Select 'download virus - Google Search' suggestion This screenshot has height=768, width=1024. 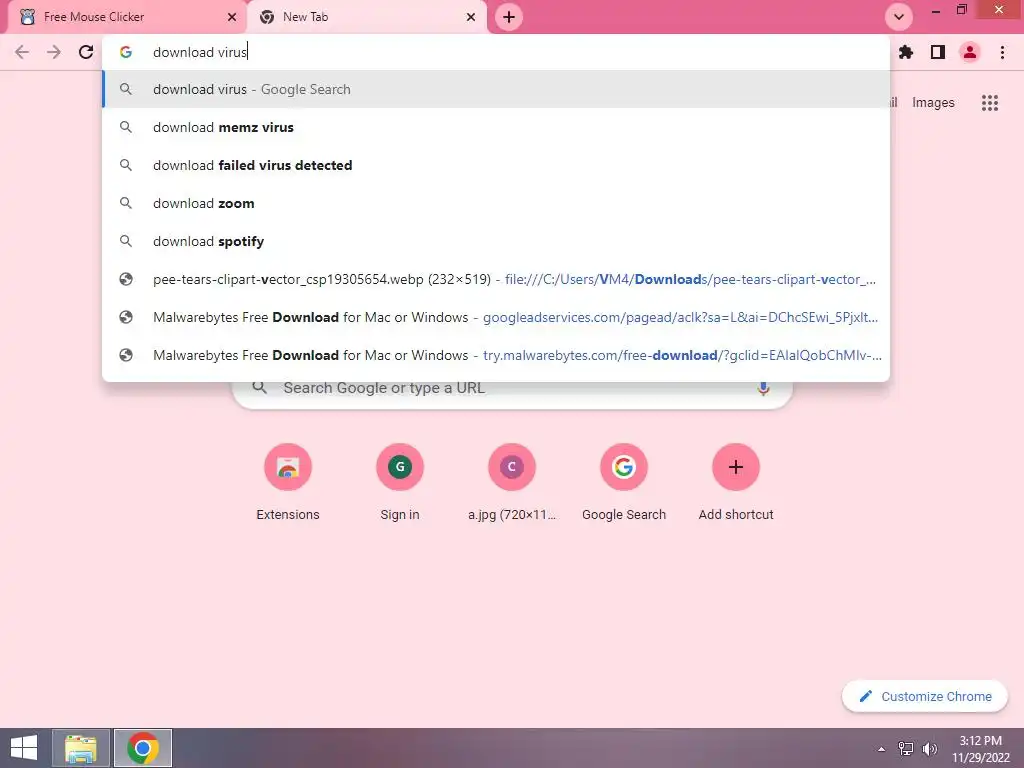click(496, 89)
